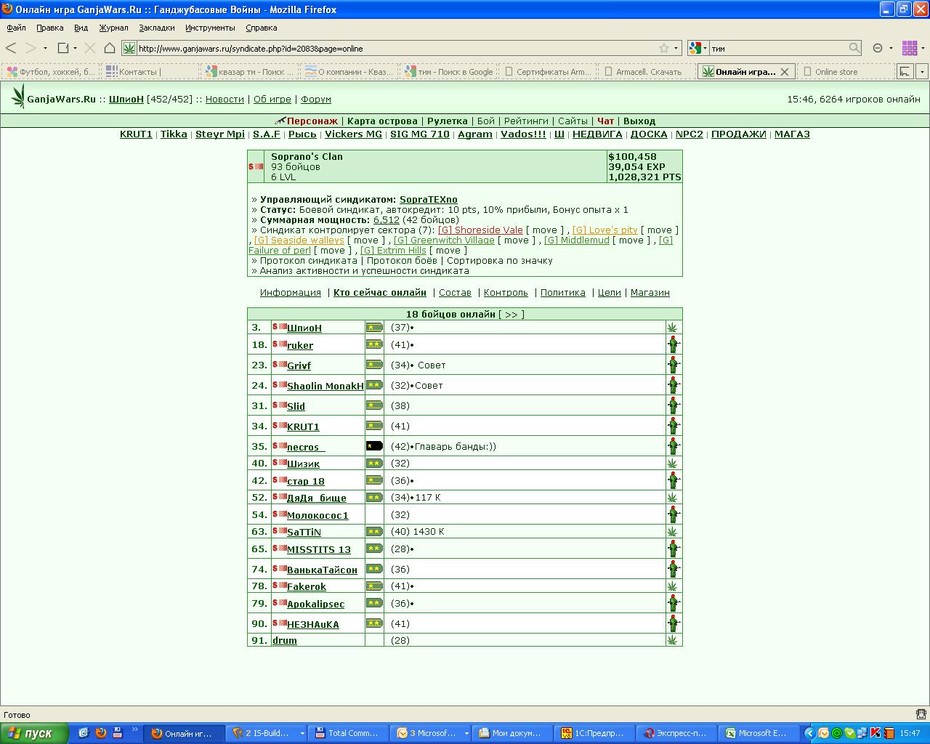The height and width of the screenshot is (744, 930).
Task: Expand the 2 IS-Build taskbar group
Action: (x=302, y=733)
